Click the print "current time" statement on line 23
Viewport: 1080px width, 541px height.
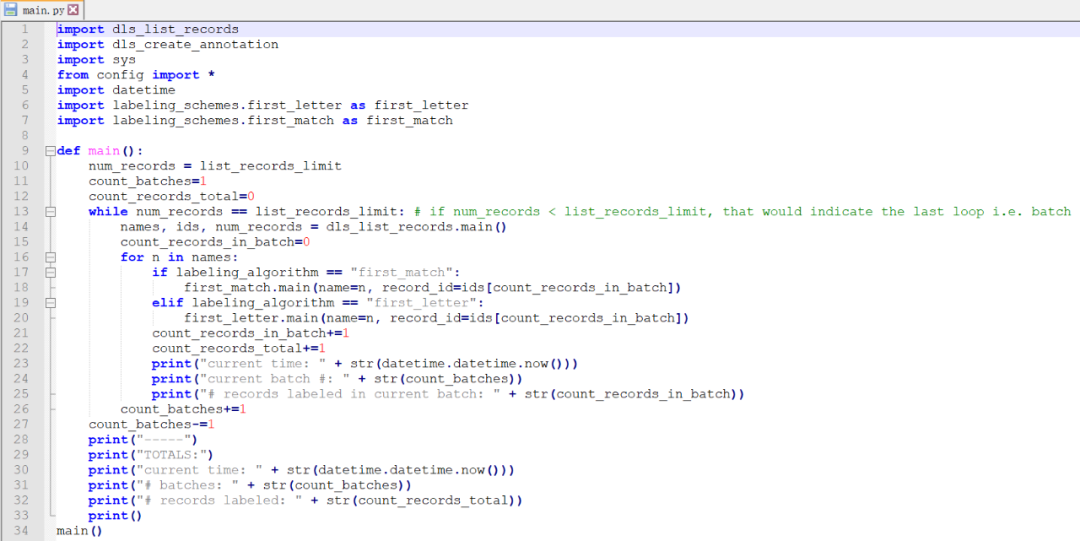tap(364, 363)
